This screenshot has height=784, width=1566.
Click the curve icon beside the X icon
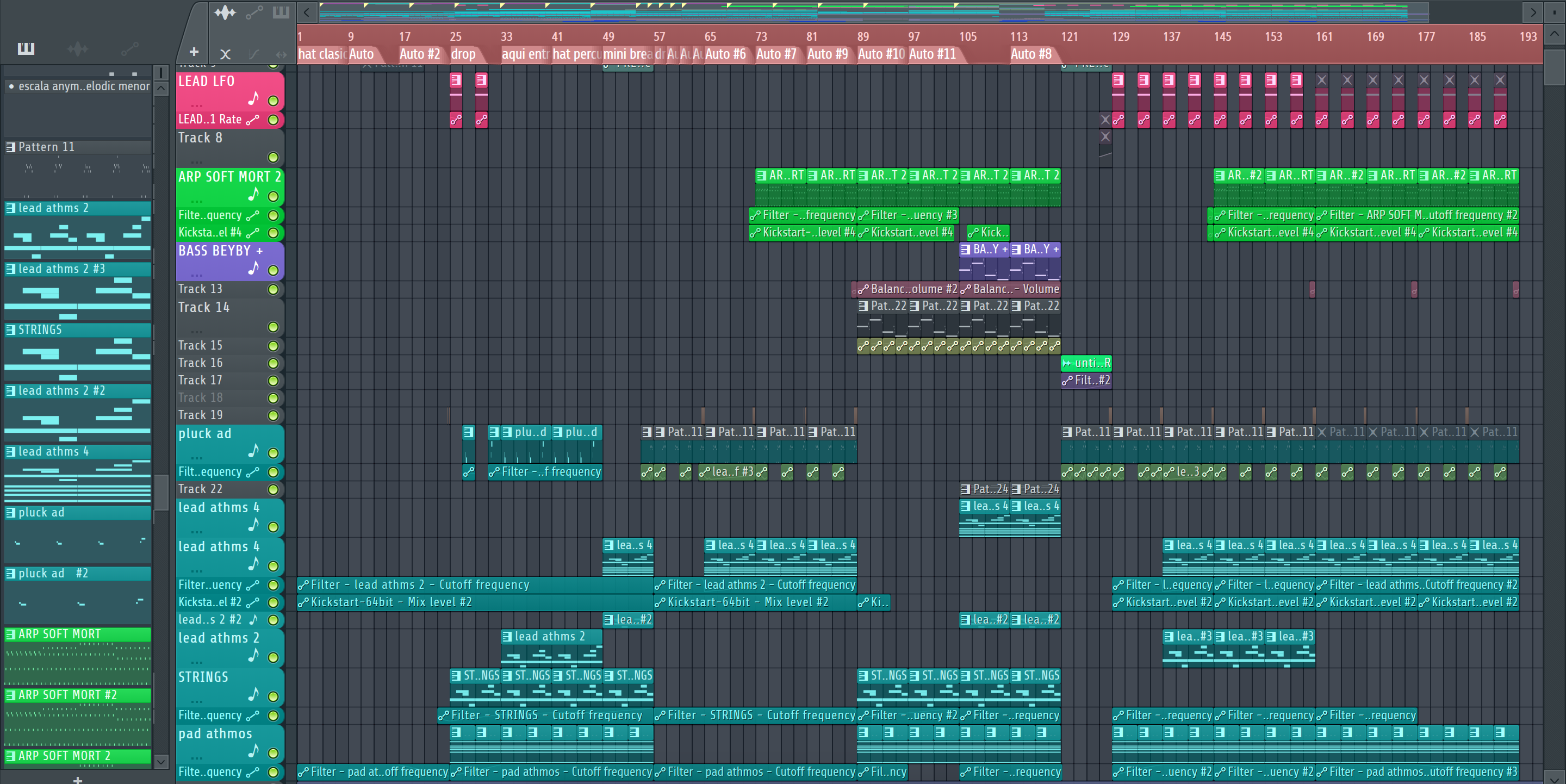(253, 54)
